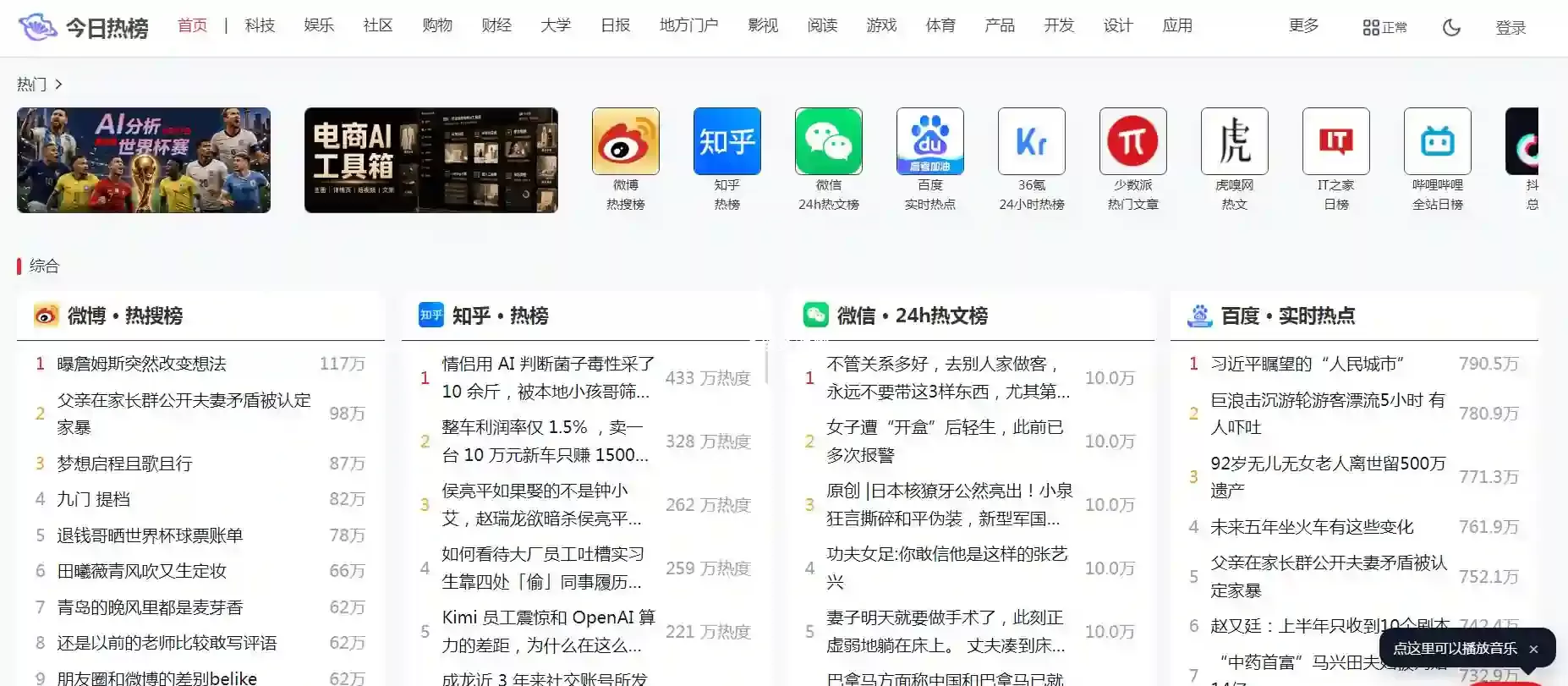Switch to the 娱乐 category
1568x686 pixels.
[319, 25]
